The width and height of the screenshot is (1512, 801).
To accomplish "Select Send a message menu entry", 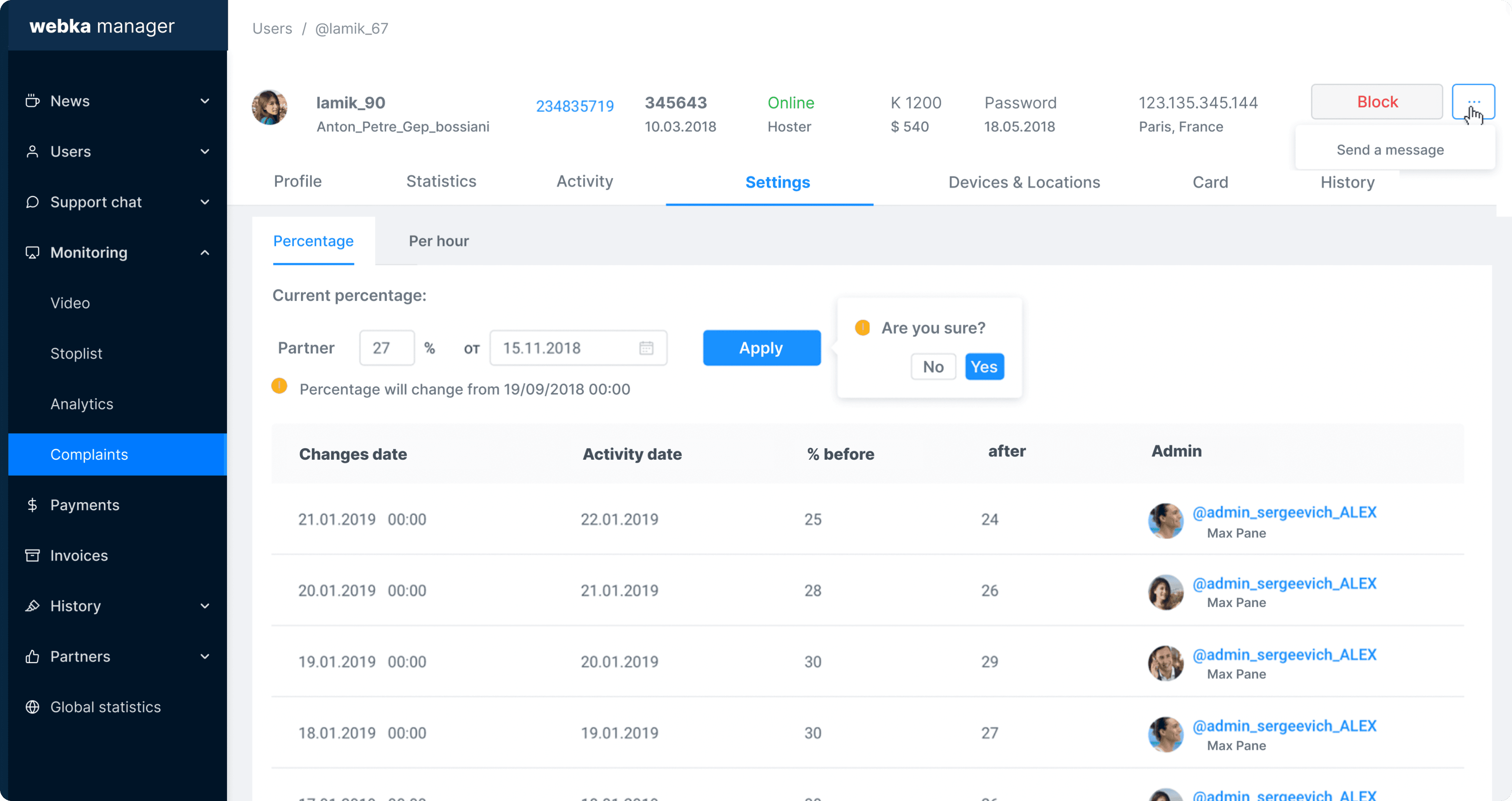I will tap(1390, 150).
